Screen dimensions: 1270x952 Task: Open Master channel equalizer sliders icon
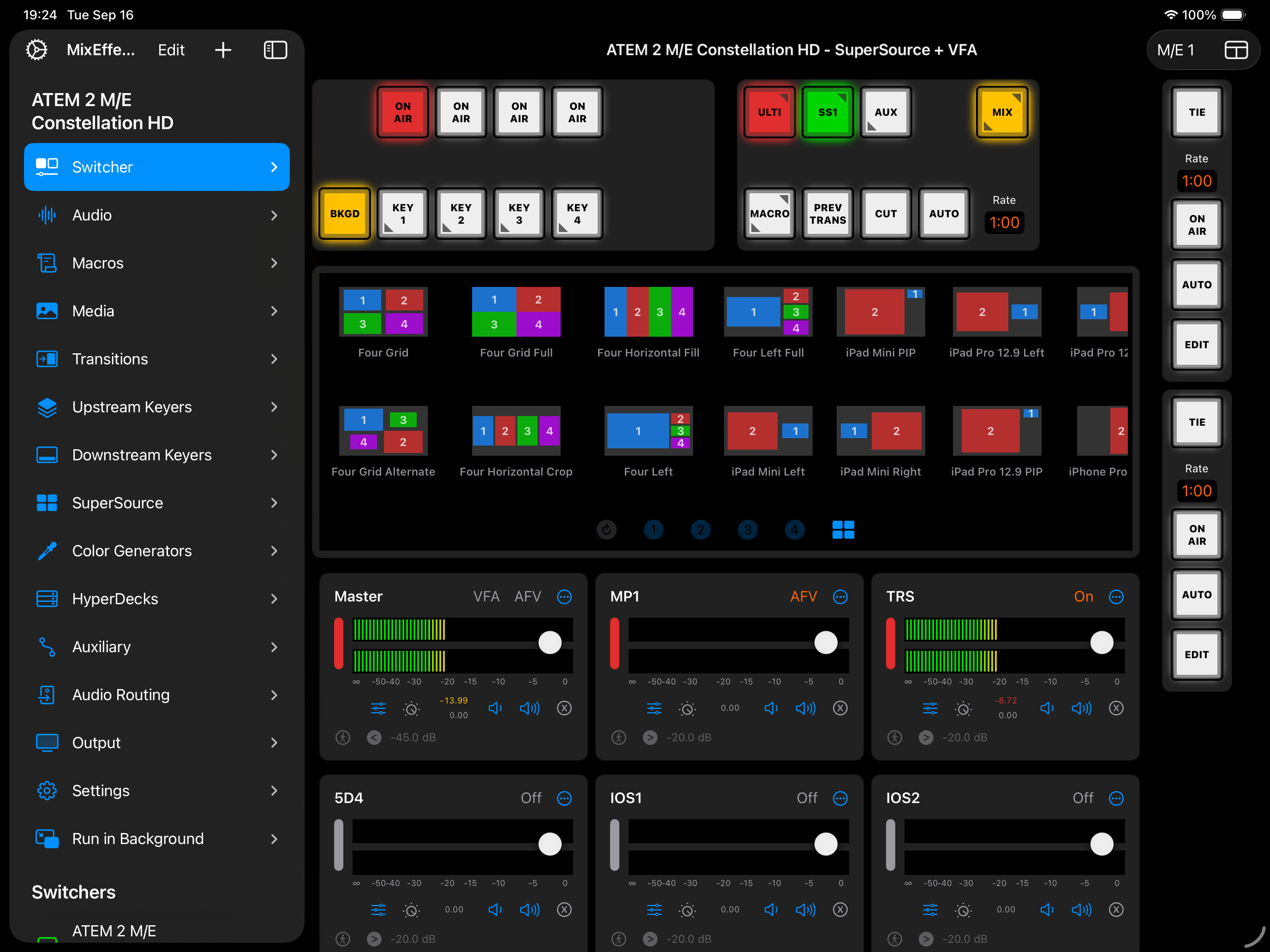click(378, 708)
